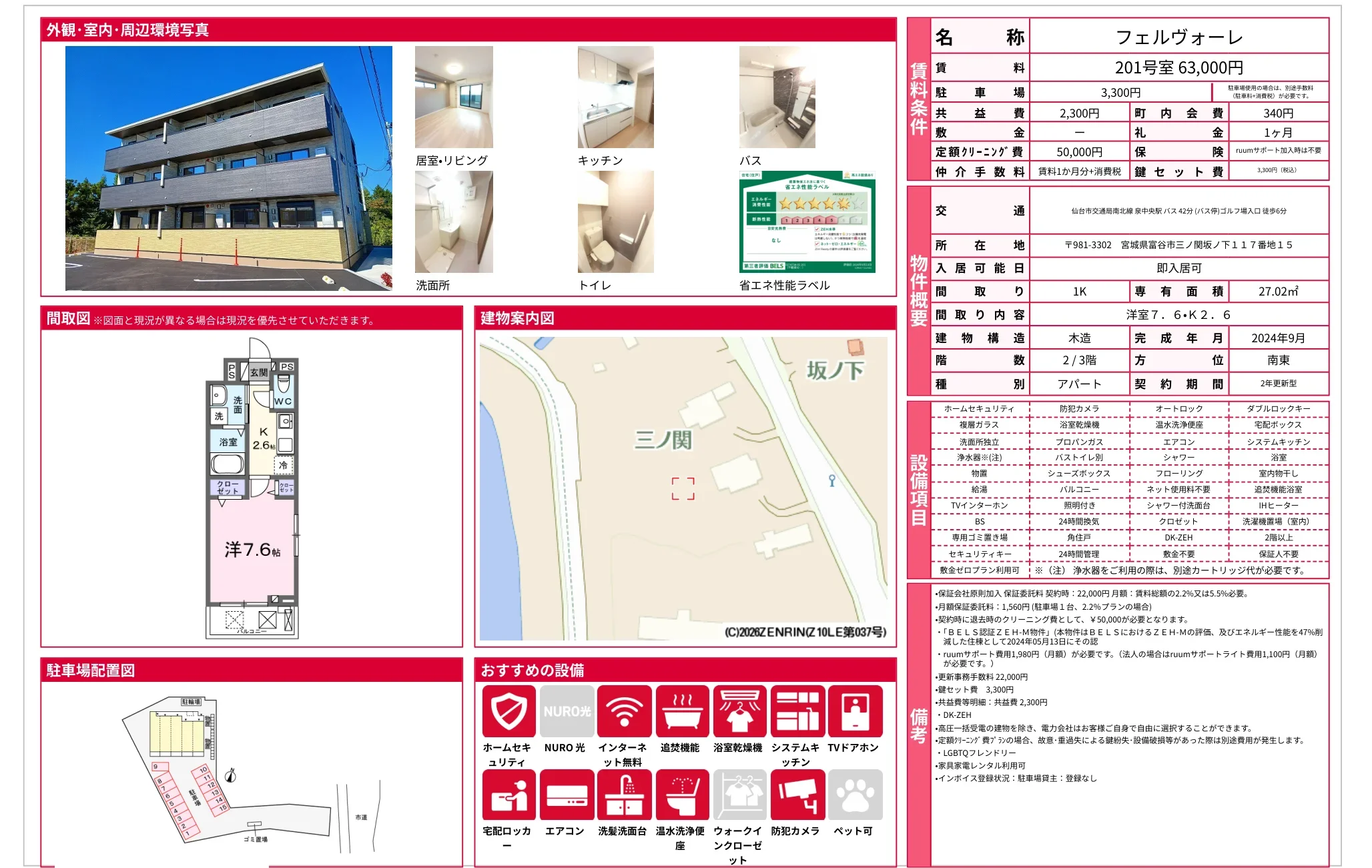Click the 宅配ロッカー delivery icon

click(508, 795)
